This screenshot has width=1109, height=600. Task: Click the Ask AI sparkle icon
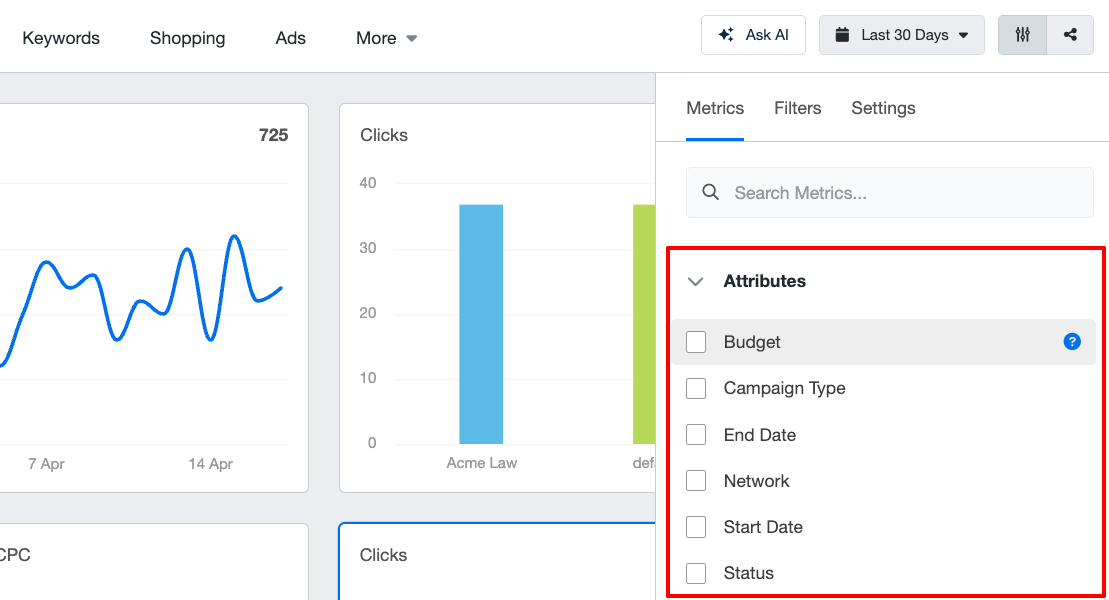pyautogui.click(x=727, y=34)
